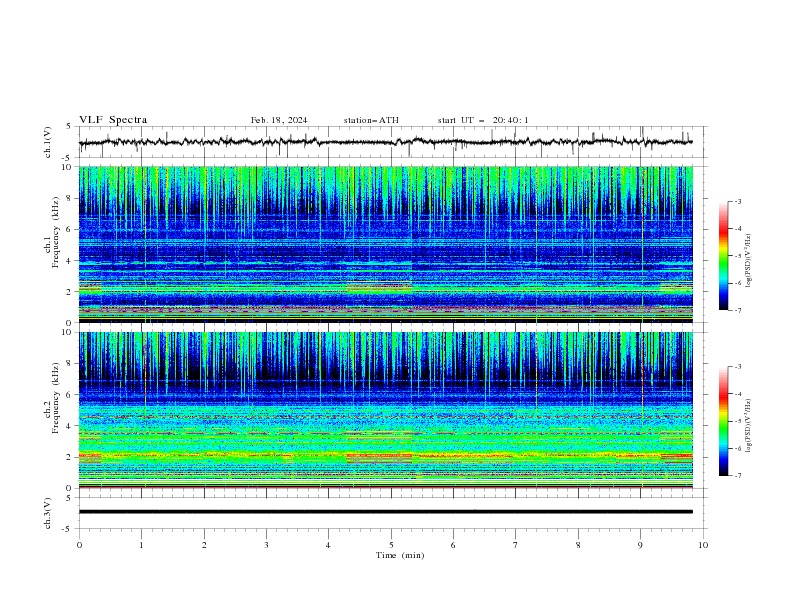Click time axis tick label '9'
Image resolution: width=792 pixels, height=612 pixels.
(640, 545)
